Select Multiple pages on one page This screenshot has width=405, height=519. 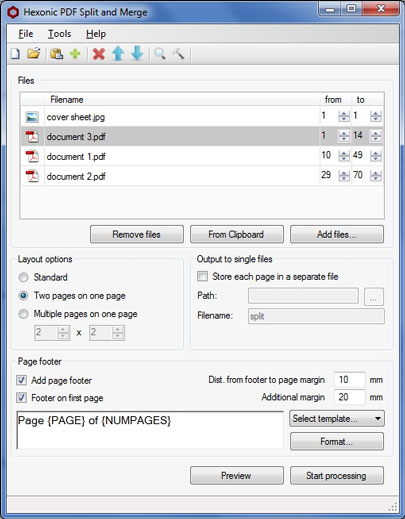click(23, 314)
